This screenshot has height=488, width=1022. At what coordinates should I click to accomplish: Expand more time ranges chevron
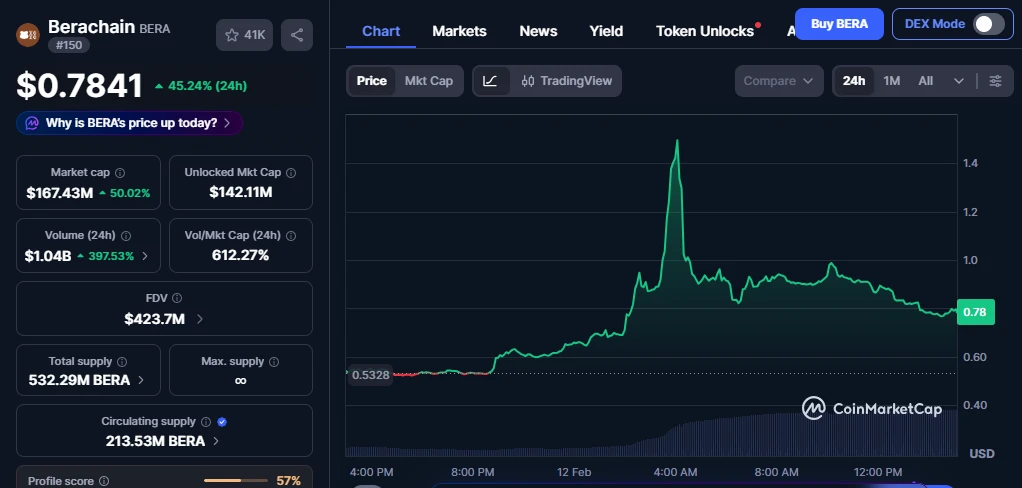[959, 81]
